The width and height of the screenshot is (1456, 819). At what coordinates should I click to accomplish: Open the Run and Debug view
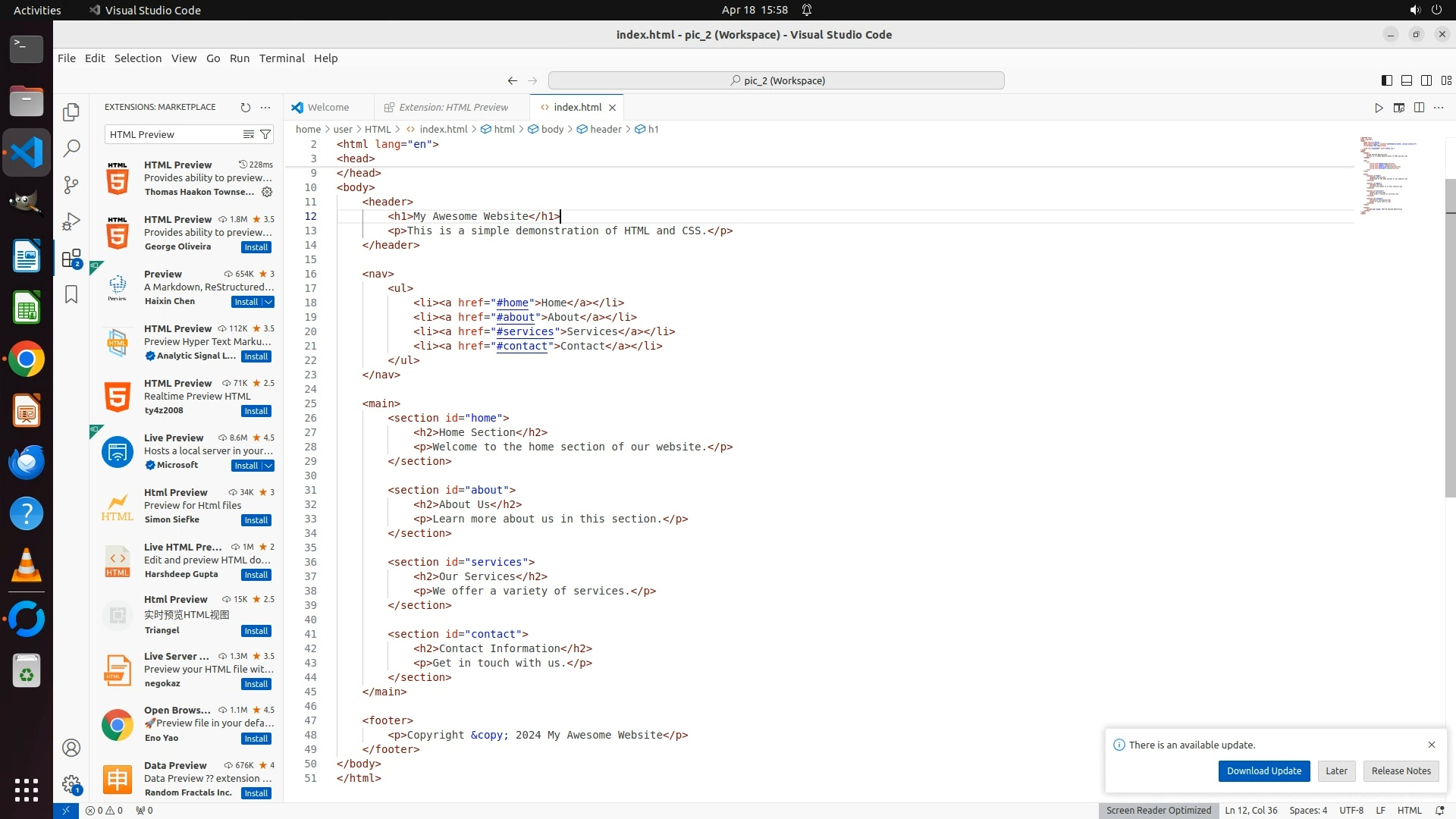pyautogui.click(x=71, y=221)
